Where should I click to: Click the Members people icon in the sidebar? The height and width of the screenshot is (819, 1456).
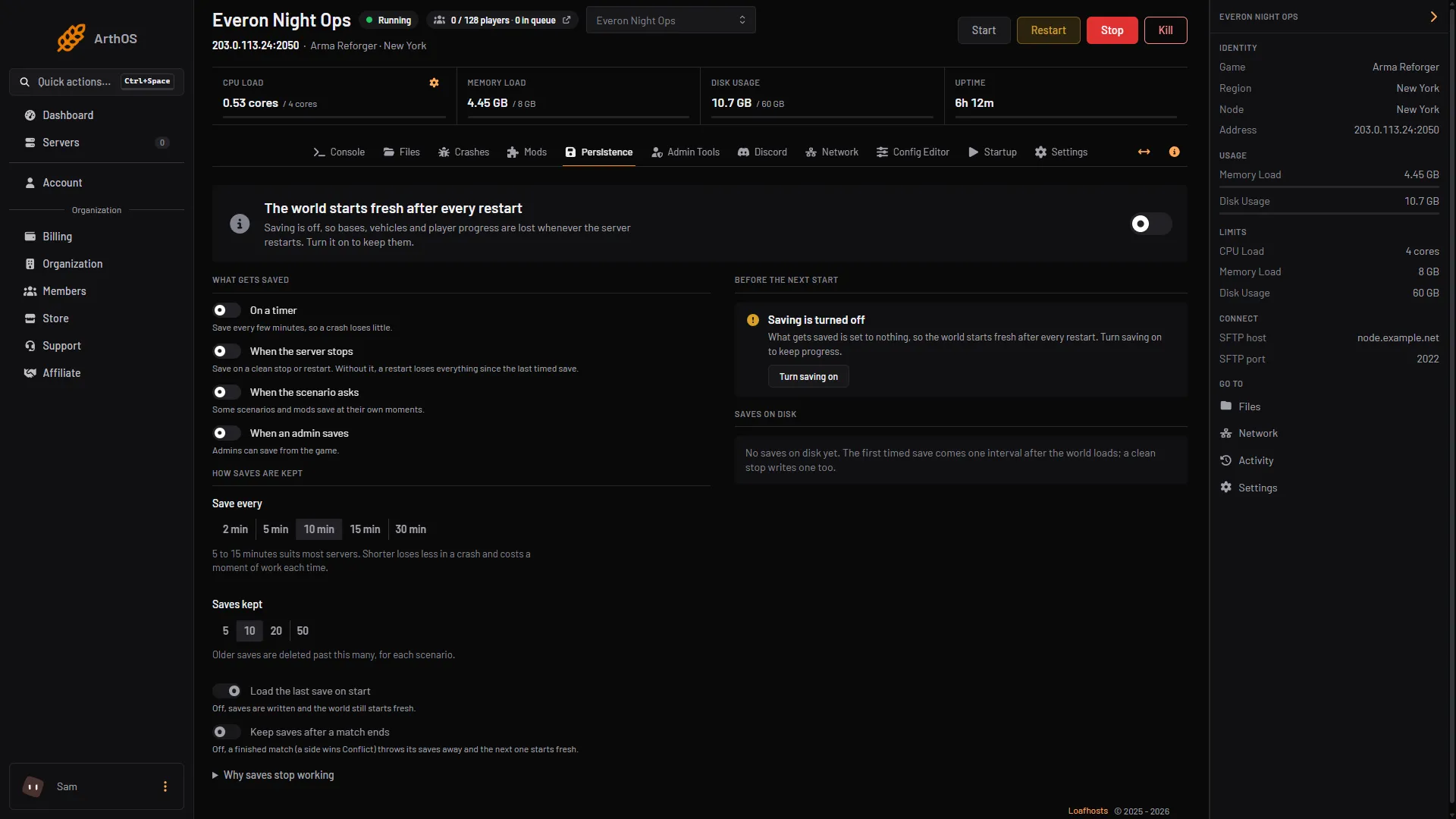point(30,291)
